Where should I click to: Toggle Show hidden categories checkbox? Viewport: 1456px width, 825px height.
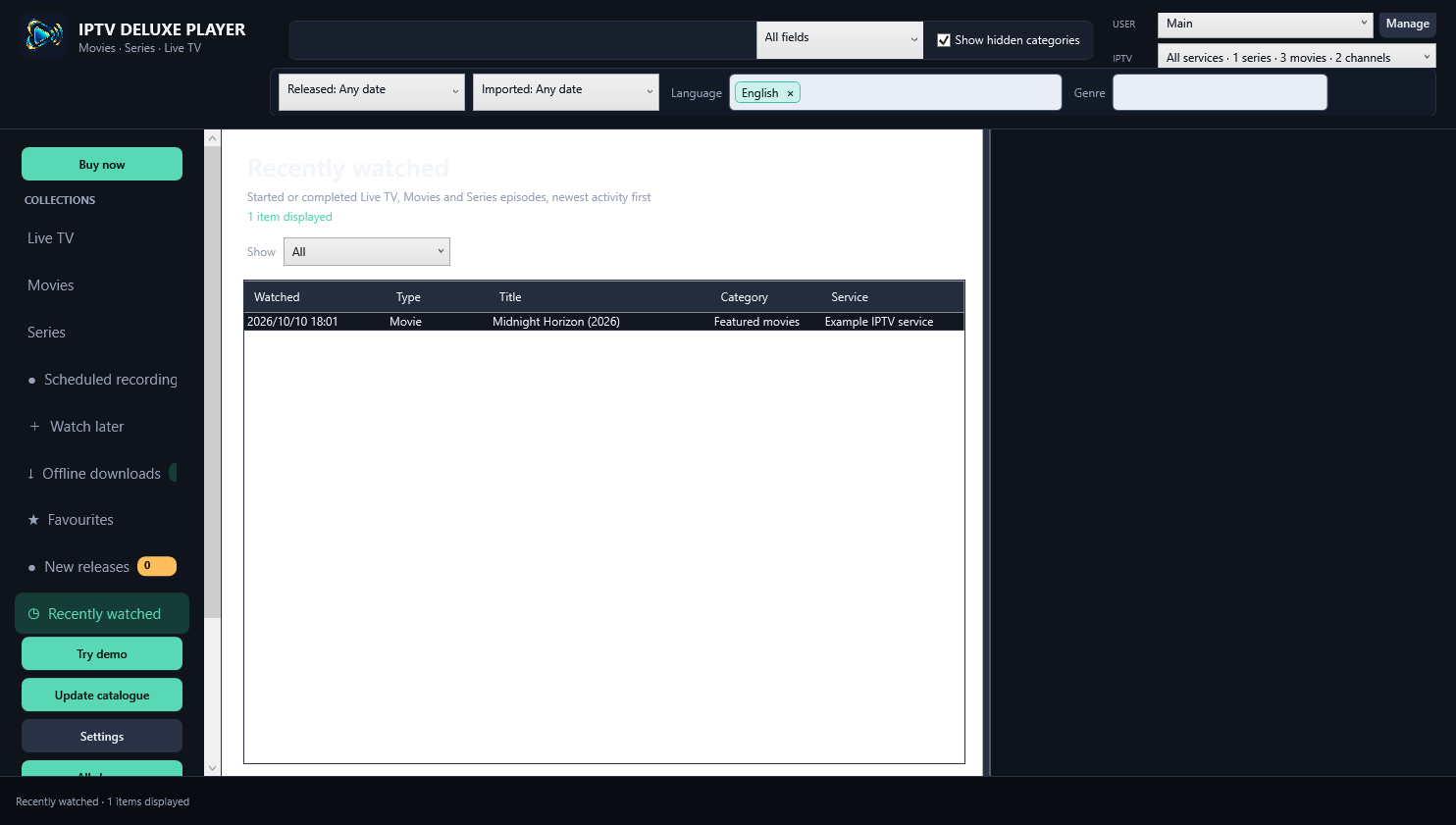tap(944, 40)
